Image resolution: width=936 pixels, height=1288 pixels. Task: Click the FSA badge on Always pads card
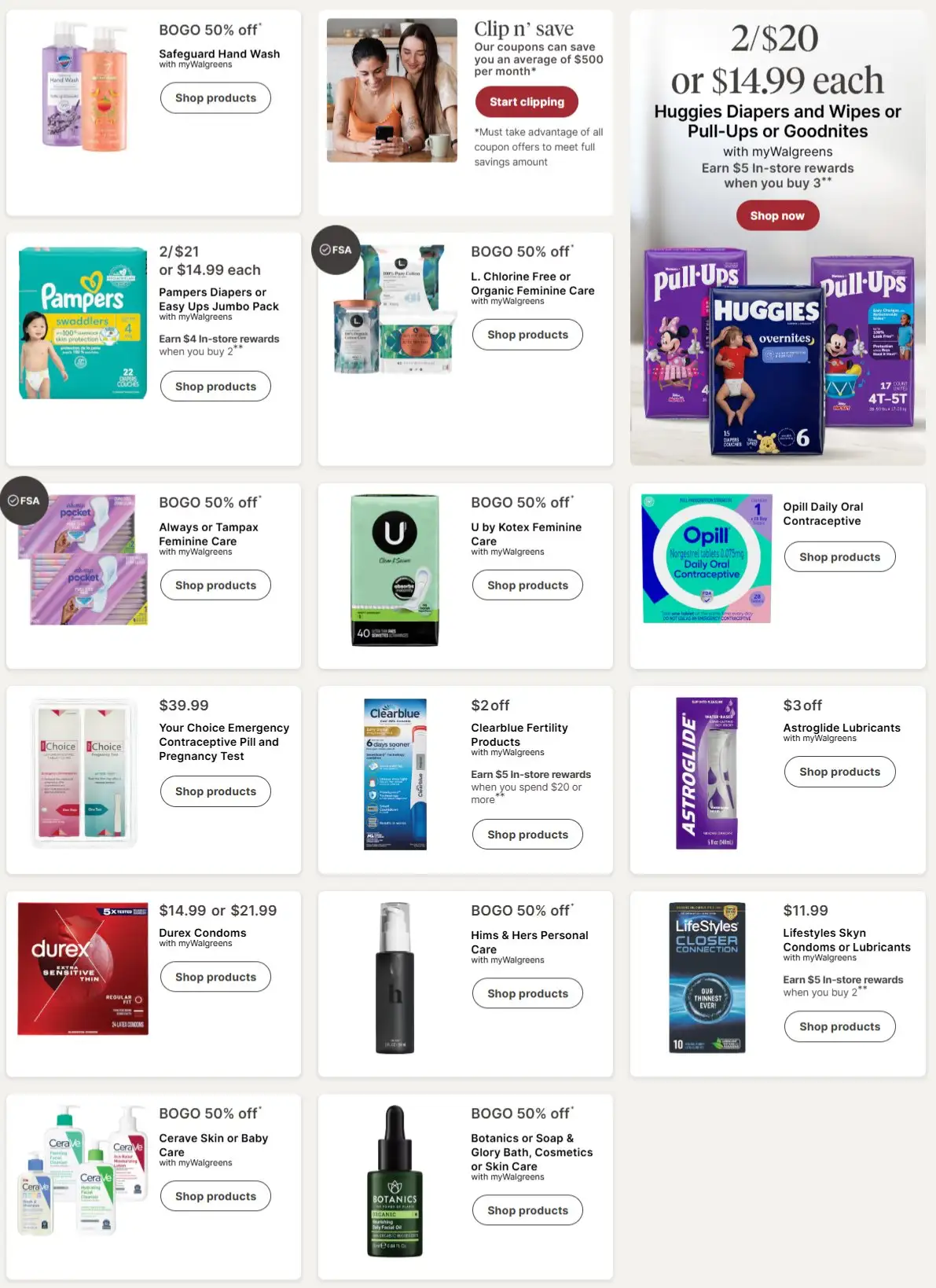click(24, 501)
